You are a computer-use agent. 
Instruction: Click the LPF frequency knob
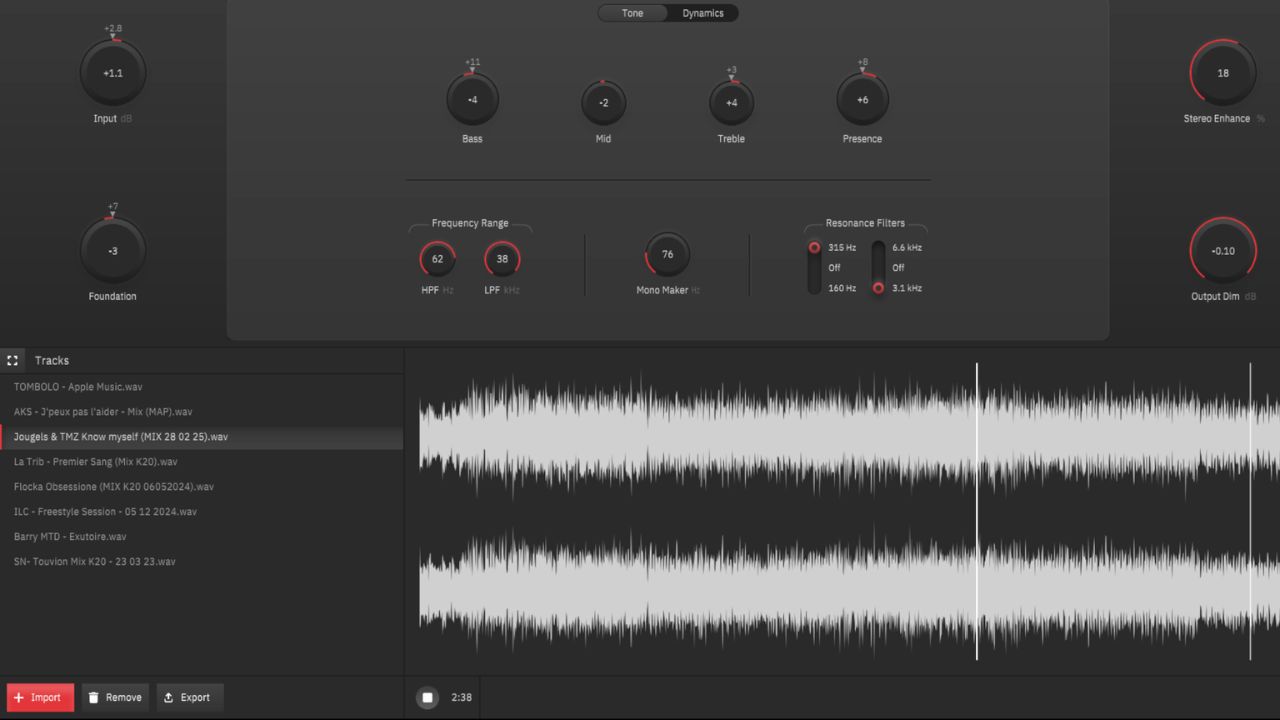[x=502, y=259]
